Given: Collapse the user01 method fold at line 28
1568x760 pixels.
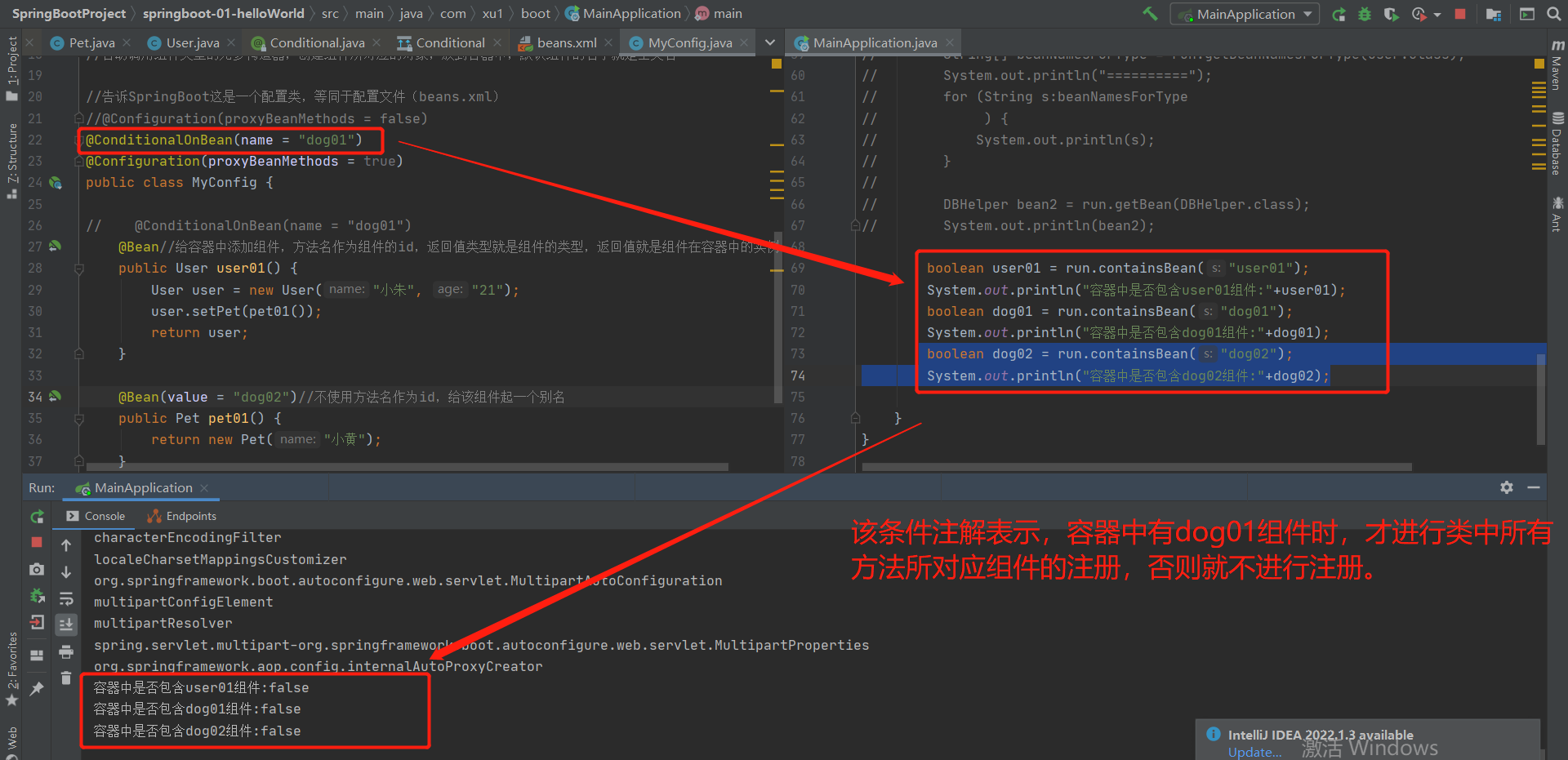Looking at the screenshot, I should click(79, 268).
